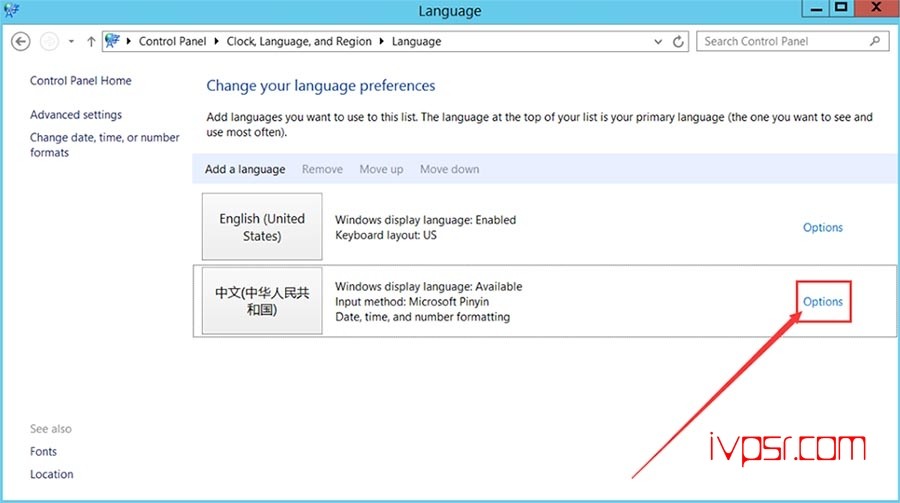The width and height of the screenshot is (900, 503).
Task: Go up one level with Up arrow
Action: click(x=91, y=41)
